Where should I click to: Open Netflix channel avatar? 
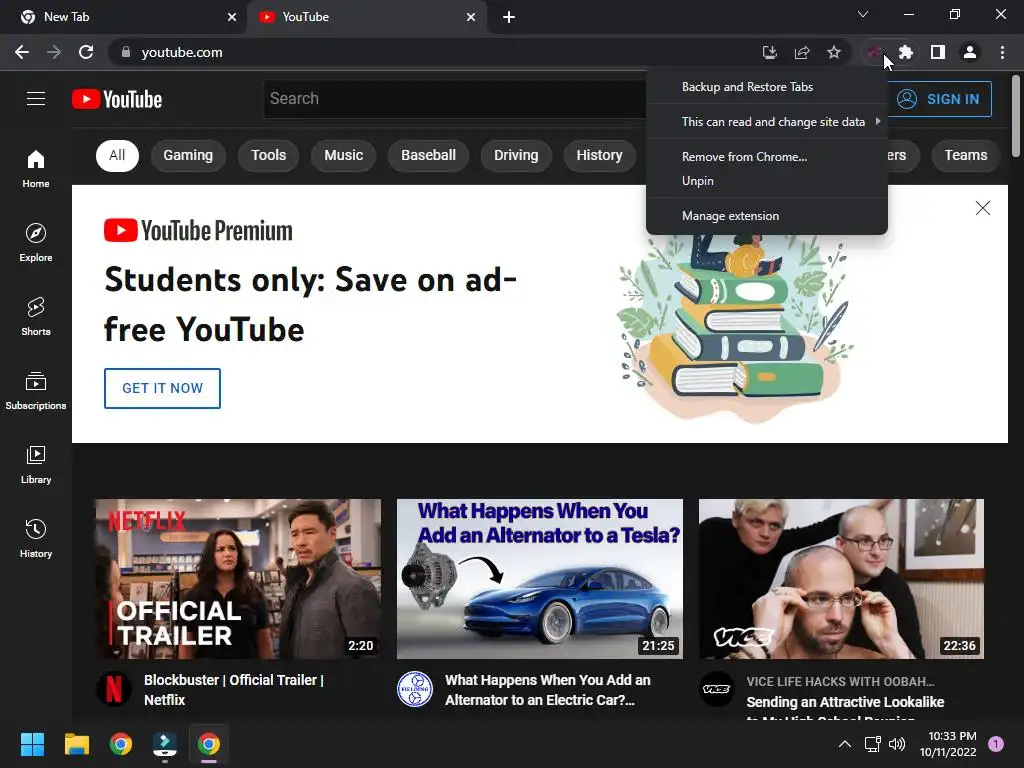click(x=114, y=689)
